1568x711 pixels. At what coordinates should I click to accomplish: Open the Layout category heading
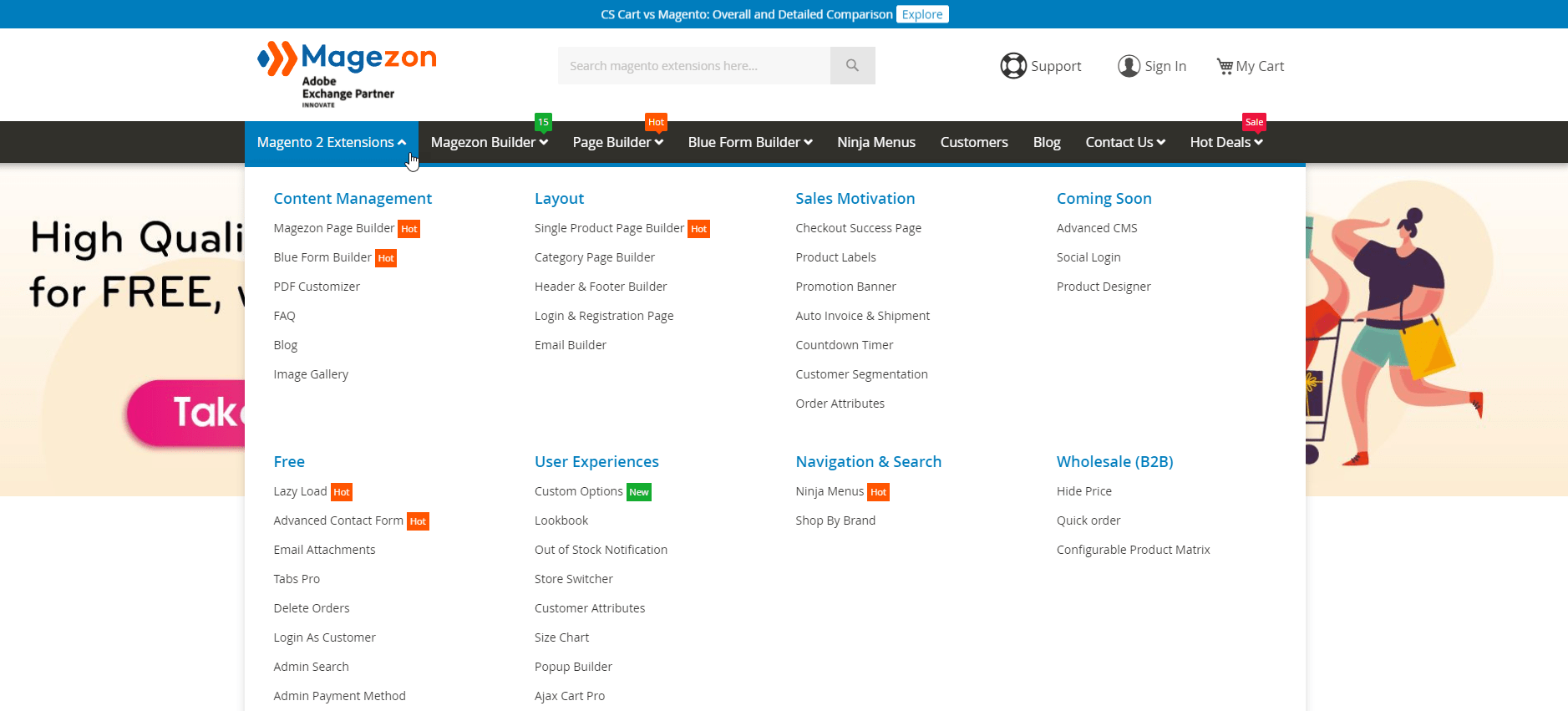coord(559,198)
